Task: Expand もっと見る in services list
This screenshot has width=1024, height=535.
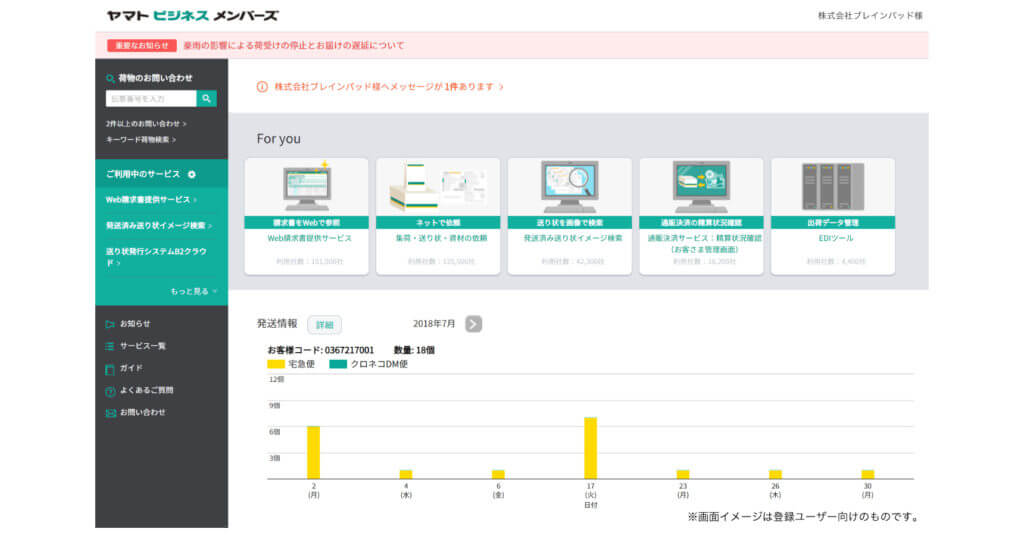Action: point(193,291)
